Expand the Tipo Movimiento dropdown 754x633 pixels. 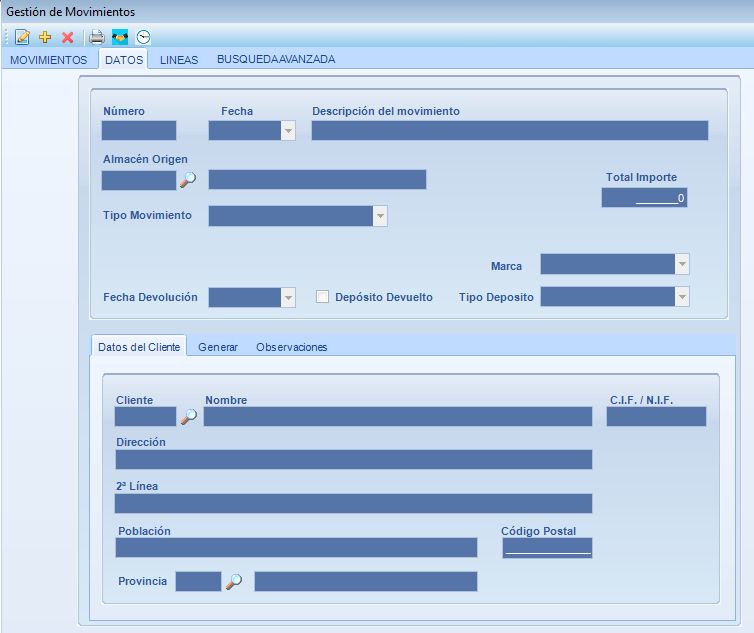[380, 216]
